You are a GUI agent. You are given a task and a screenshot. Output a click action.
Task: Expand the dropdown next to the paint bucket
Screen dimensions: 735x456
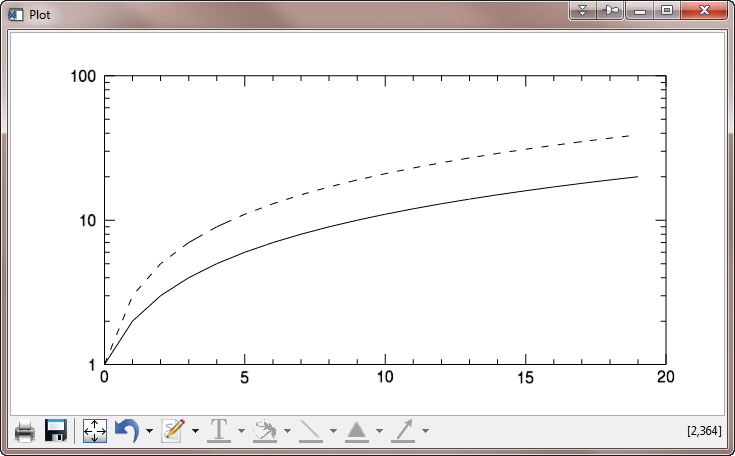point(287,432)
